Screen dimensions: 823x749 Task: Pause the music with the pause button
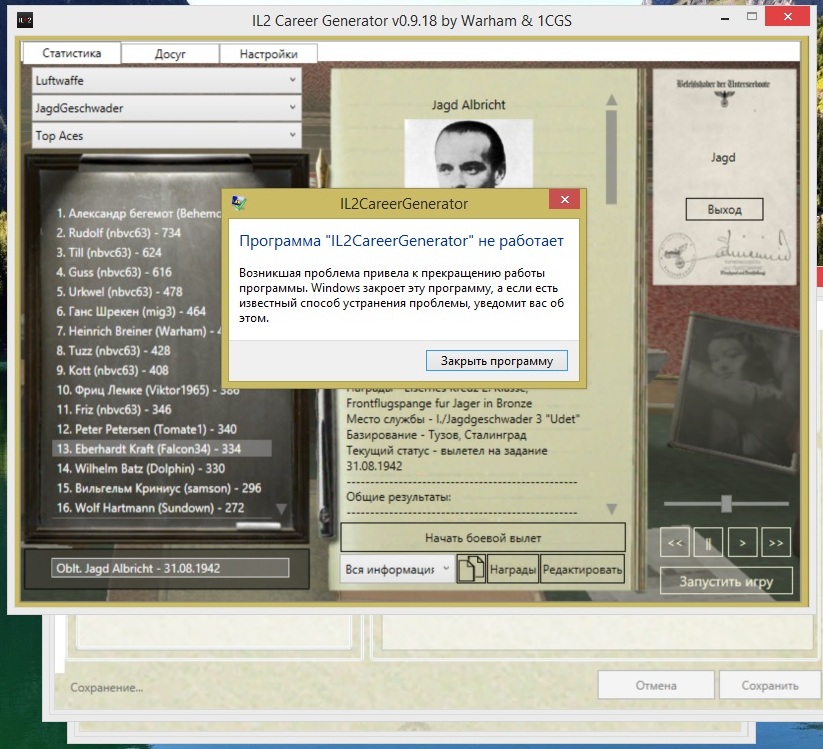pos(708,542)
